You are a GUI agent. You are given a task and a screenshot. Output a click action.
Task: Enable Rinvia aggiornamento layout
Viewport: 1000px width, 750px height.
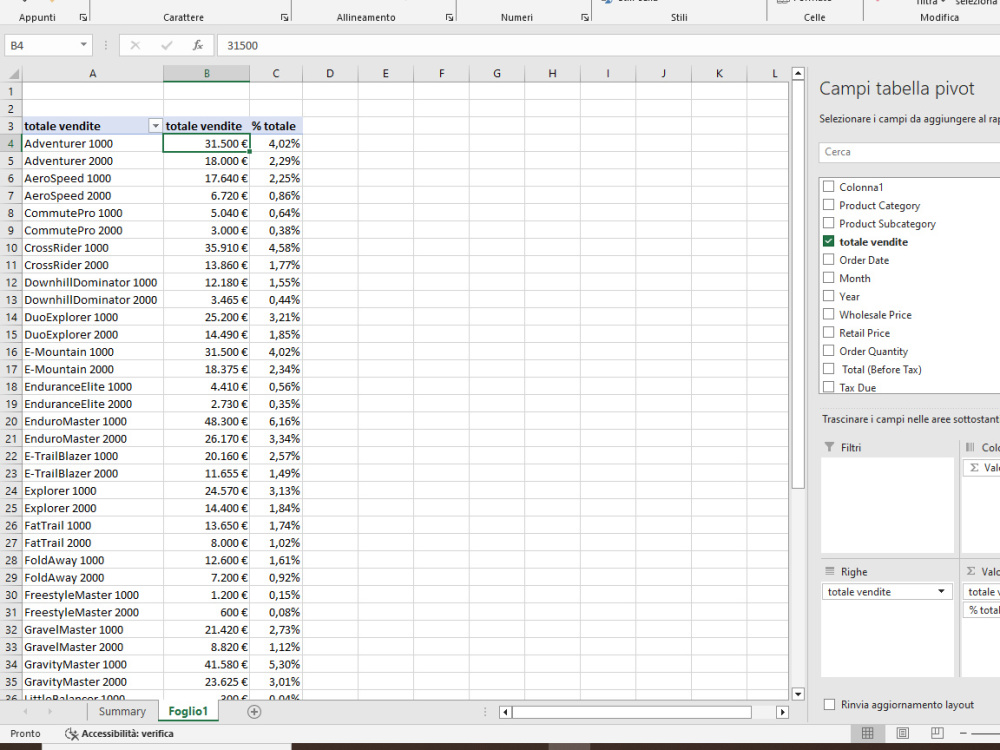pyautogui.click(x=829, y=705)
